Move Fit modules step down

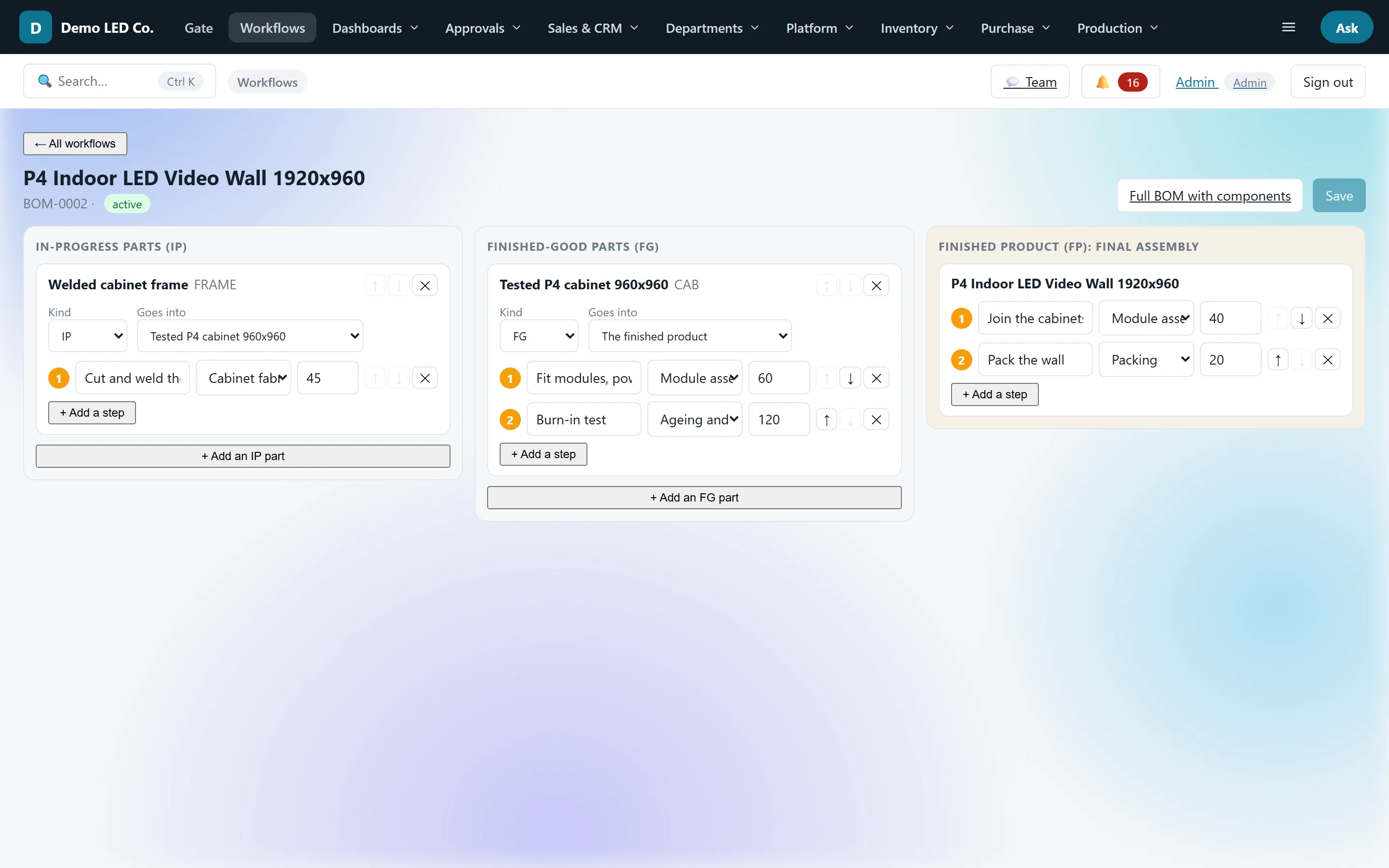pos(850,379)
